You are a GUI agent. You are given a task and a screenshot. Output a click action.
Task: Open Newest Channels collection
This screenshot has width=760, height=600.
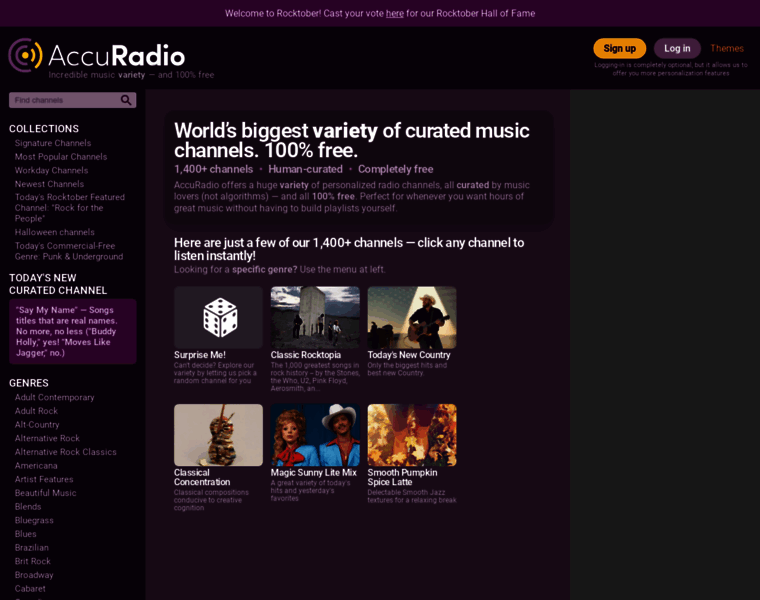coord(49,184)
